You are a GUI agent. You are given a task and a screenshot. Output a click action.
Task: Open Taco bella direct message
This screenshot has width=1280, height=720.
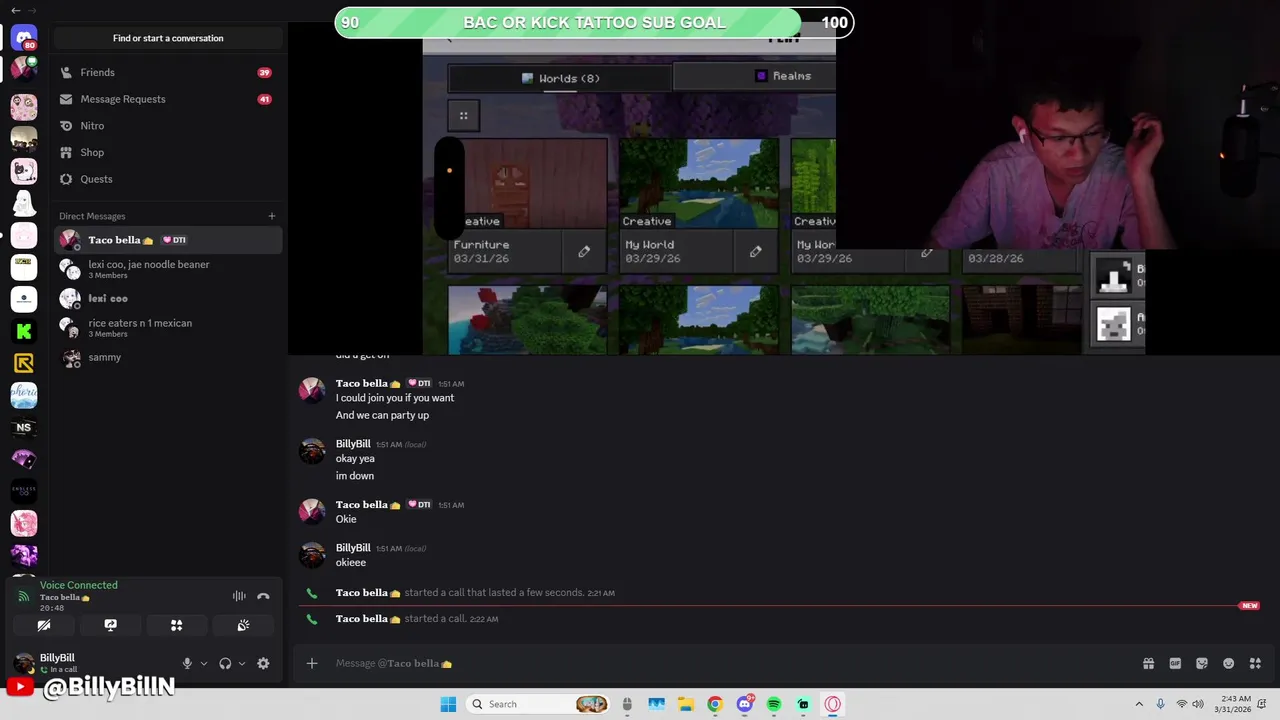[168, 240]
